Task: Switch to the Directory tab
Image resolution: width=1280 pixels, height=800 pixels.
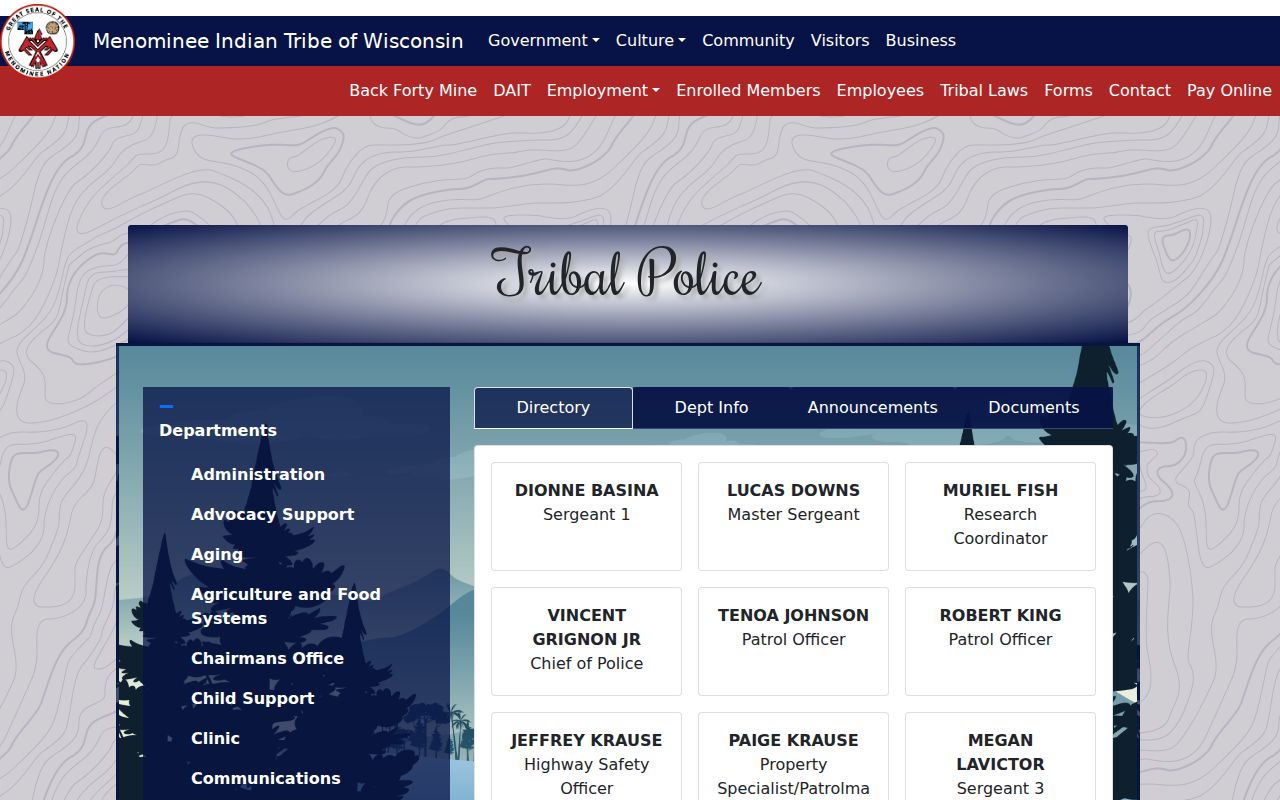Action: (x=553, y=407)
